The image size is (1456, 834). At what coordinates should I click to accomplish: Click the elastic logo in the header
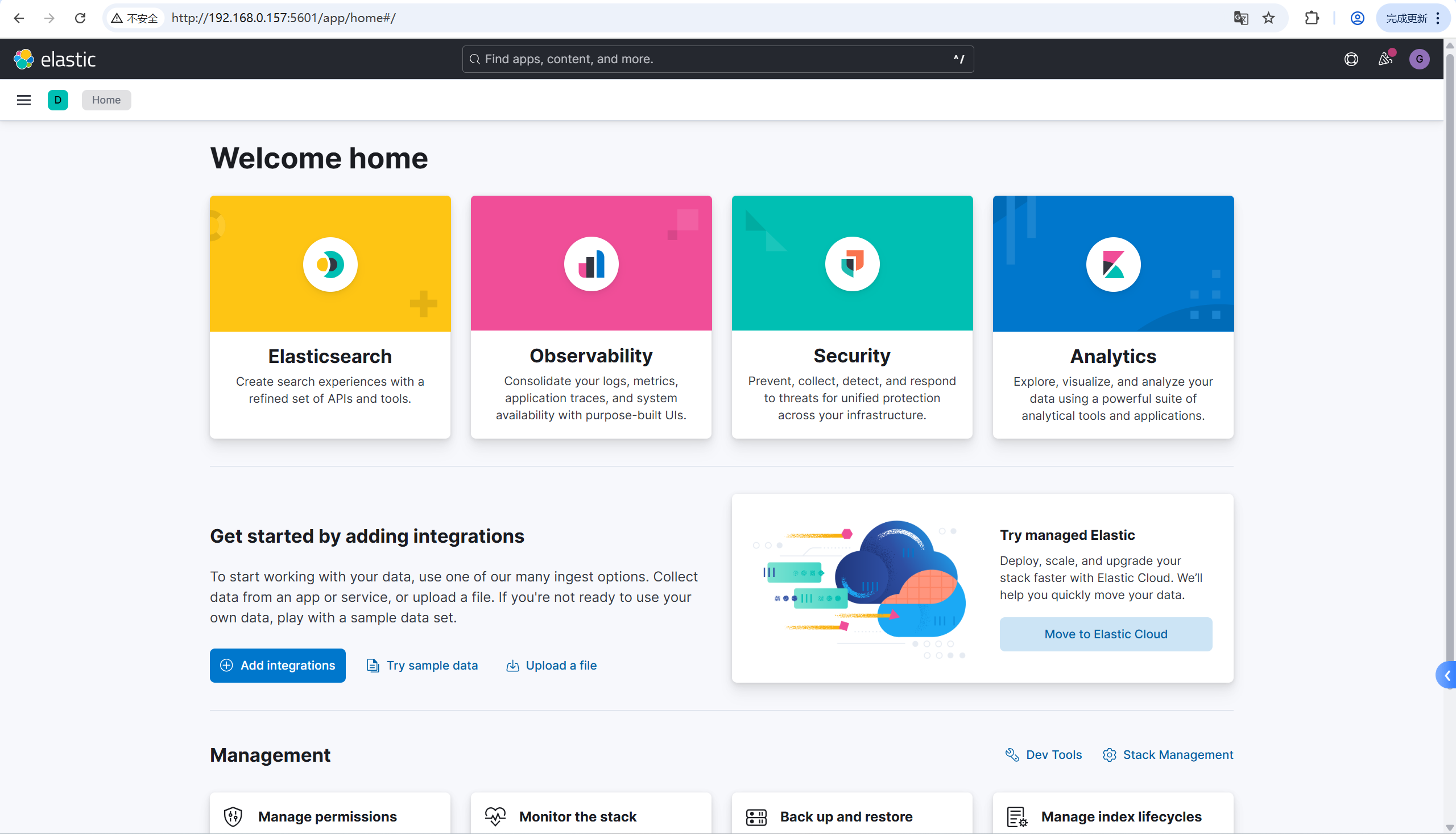[55, 59]
